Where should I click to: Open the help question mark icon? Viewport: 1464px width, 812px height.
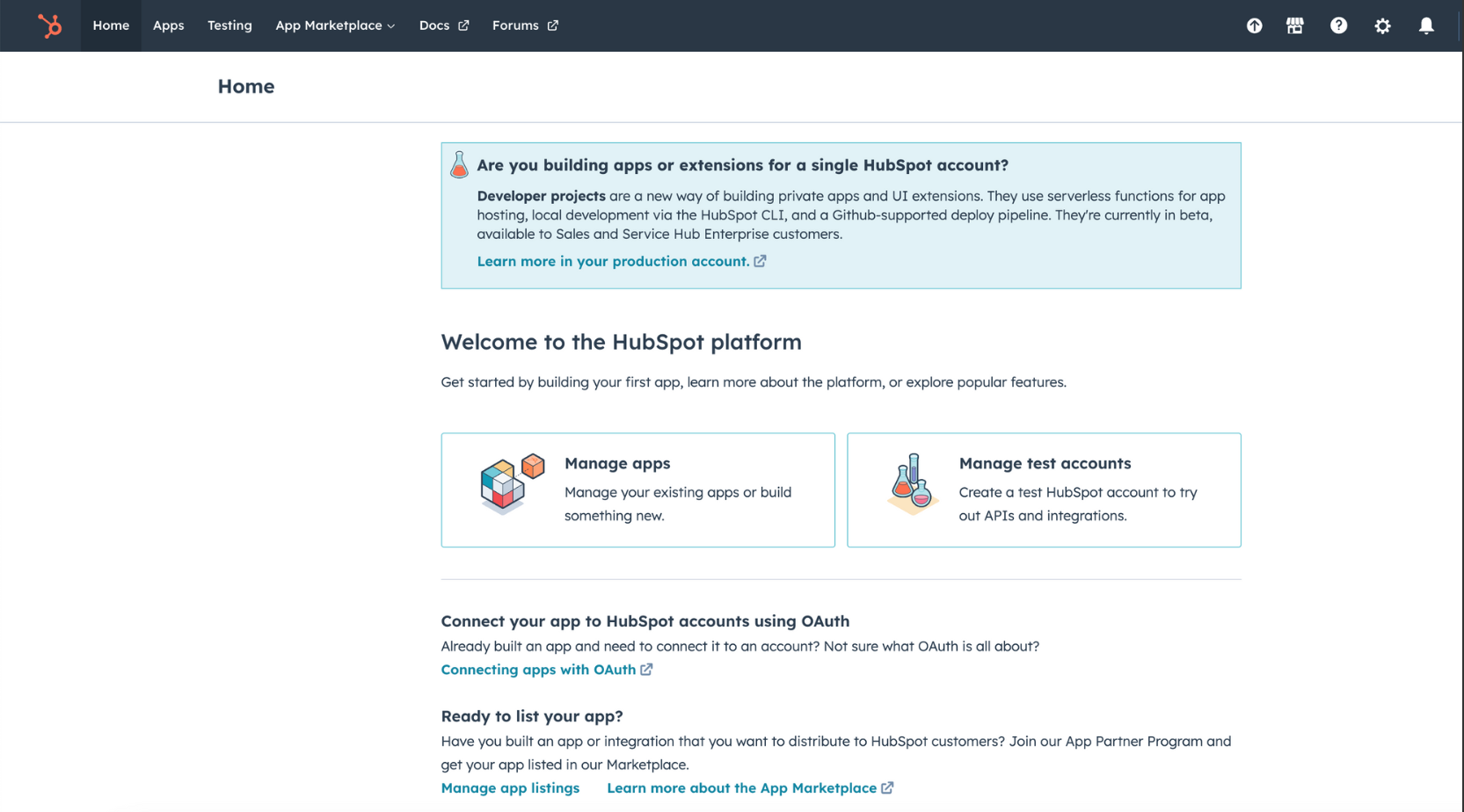tap(1338, 25)
